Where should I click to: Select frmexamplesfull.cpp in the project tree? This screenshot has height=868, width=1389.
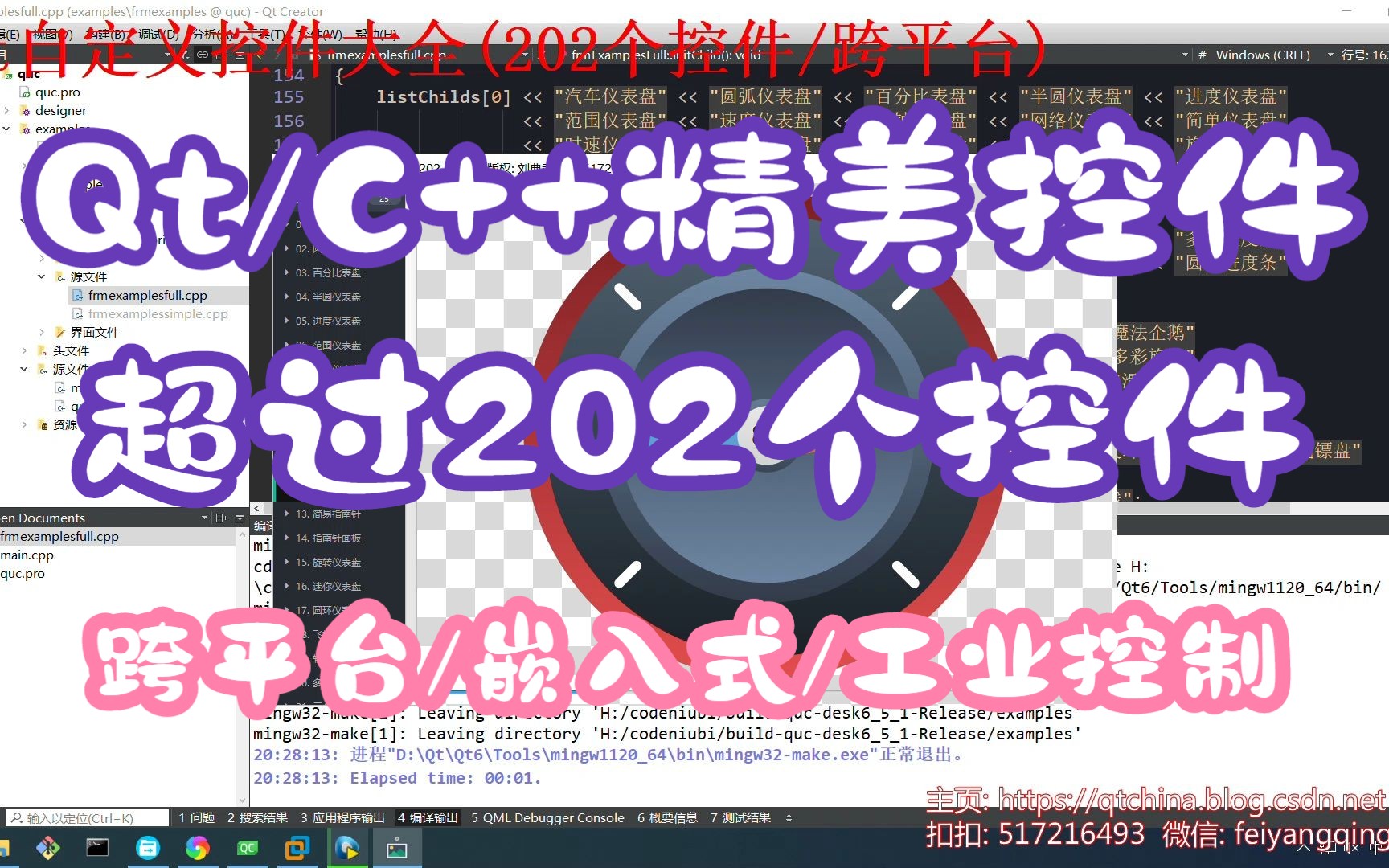(148, 295)
